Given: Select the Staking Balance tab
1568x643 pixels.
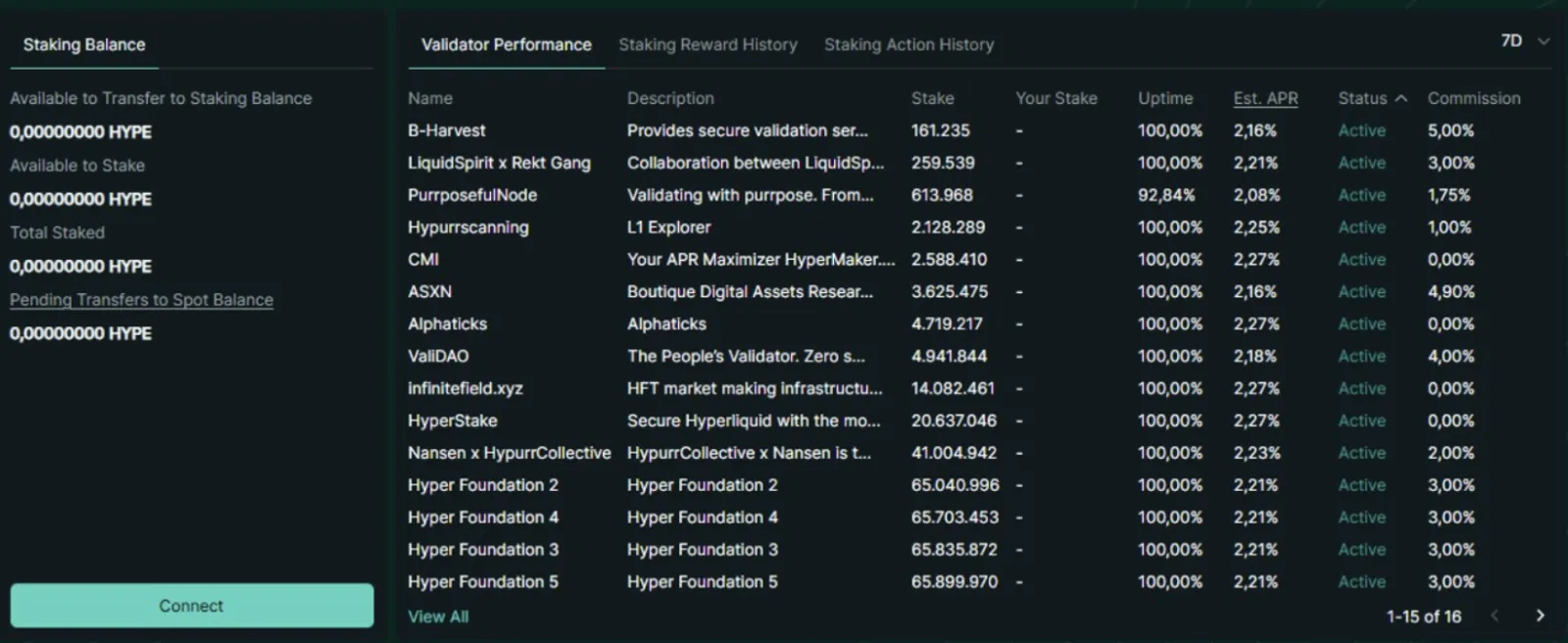Looking at the screenshot, I should tap(84, 44).
